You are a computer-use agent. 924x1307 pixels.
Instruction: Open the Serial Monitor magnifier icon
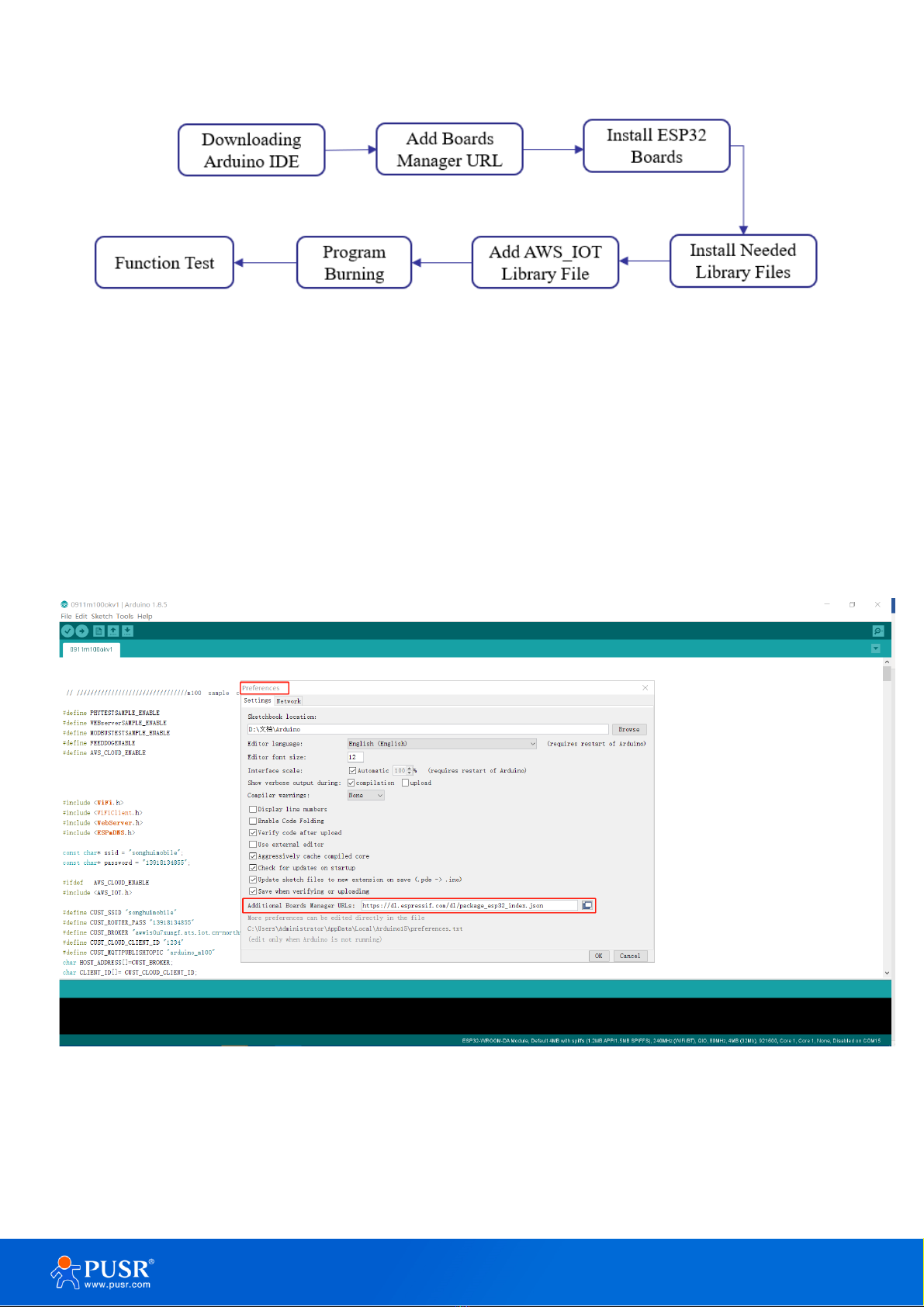[x=877, y=631]
